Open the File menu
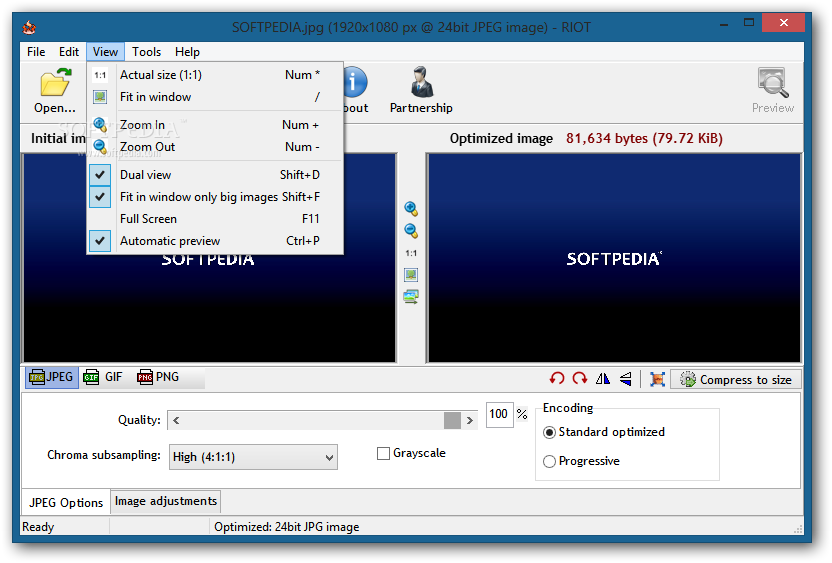Viewport: 832px width, 563px height. pos(36,52)
